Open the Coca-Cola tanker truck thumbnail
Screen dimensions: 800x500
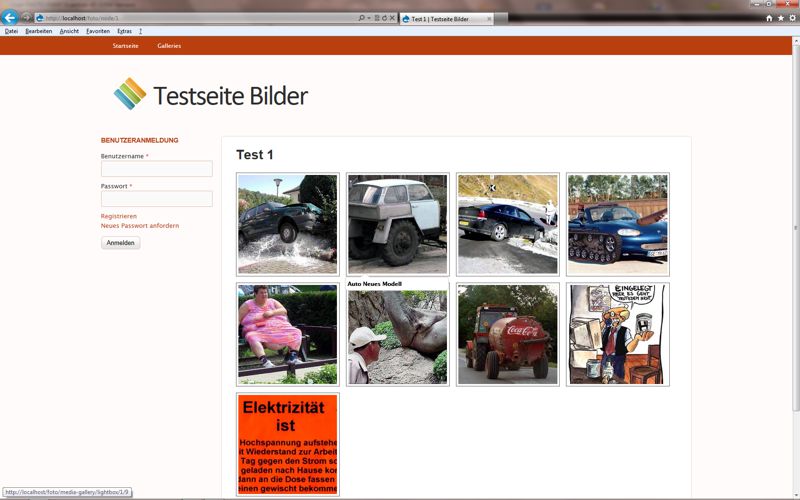pos(508,334)
